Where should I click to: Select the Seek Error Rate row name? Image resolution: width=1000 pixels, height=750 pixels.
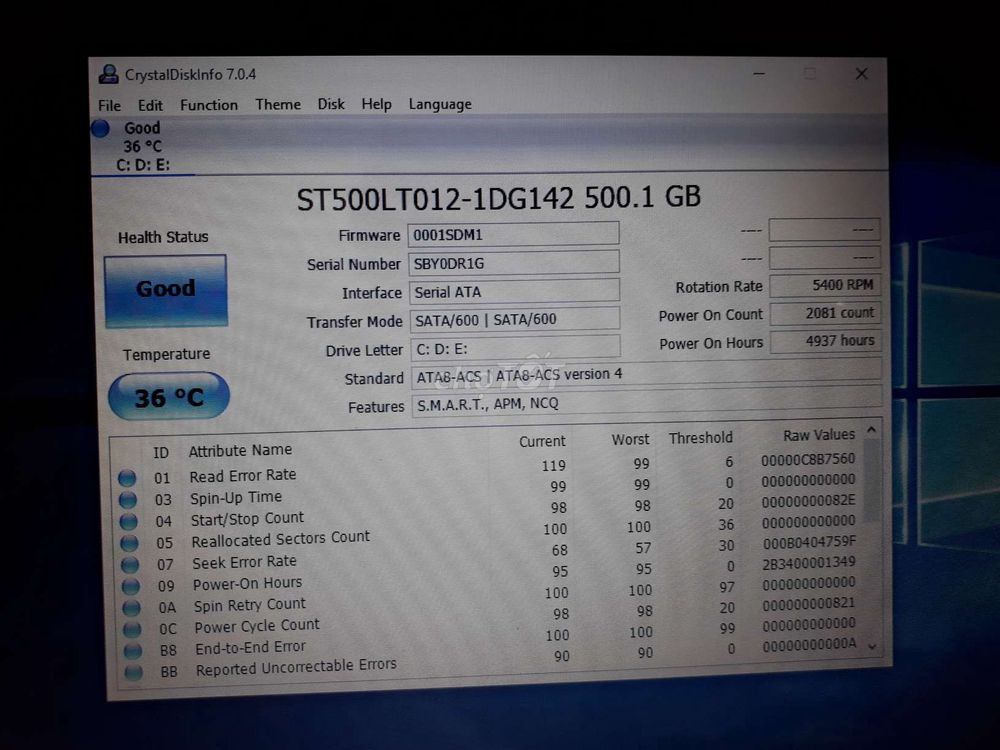[x=244, y=562]
